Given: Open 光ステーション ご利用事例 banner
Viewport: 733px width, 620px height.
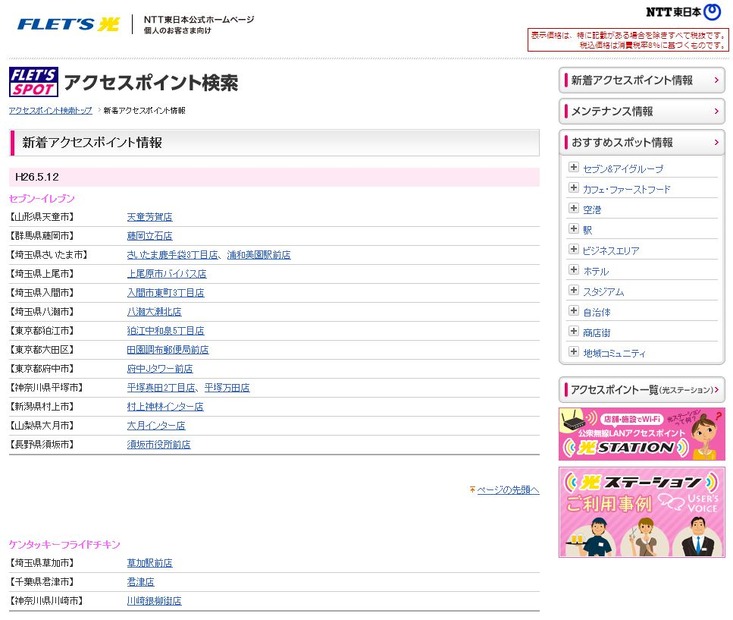Looking at the screenshot, I should pyautogui.click(x=642, y=512).
